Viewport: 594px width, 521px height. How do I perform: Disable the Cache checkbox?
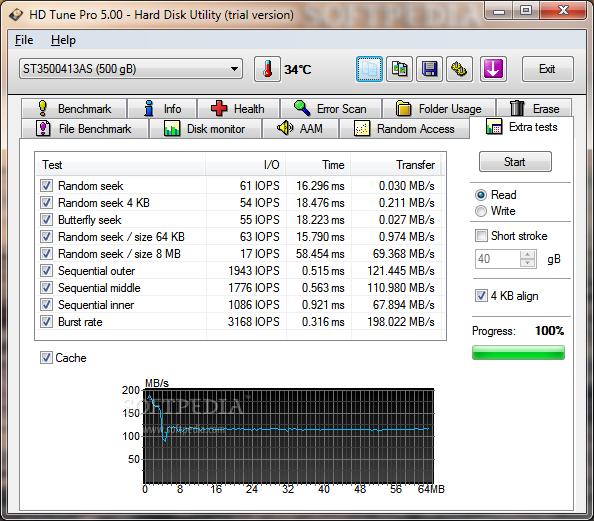[x=46, y=358]
